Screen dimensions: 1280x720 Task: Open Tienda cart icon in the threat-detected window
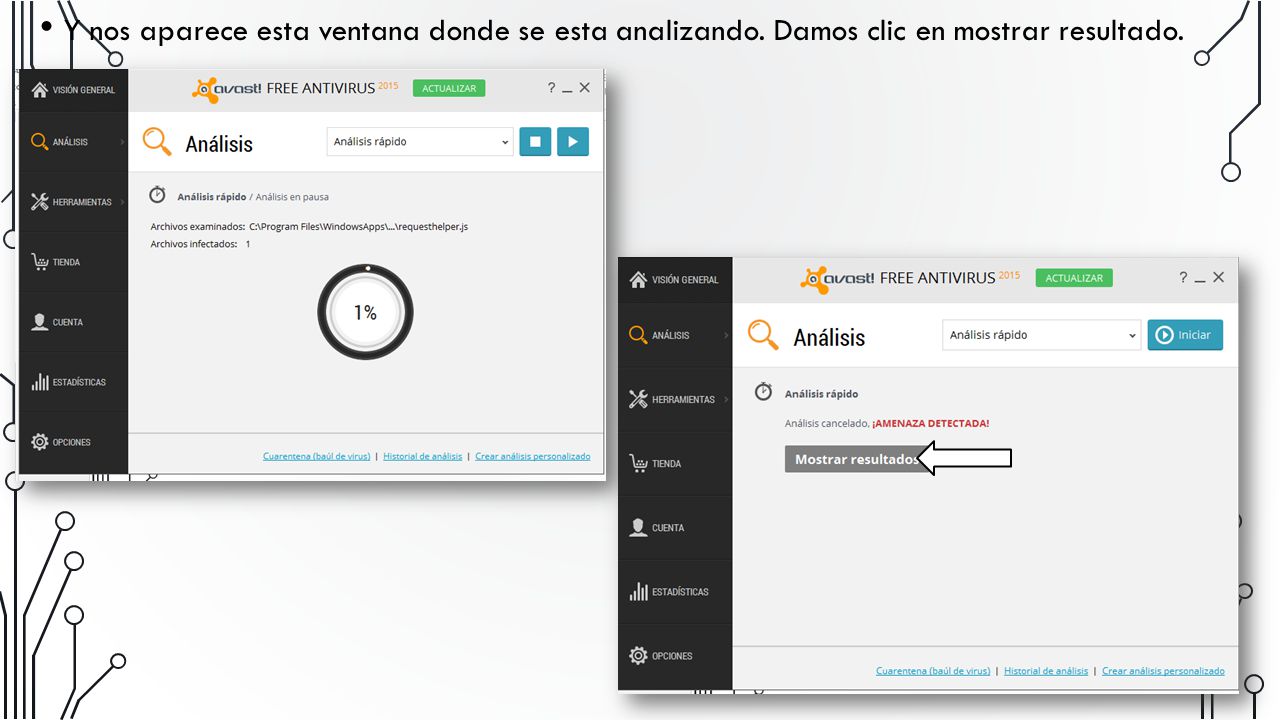[x=638, y=463]
